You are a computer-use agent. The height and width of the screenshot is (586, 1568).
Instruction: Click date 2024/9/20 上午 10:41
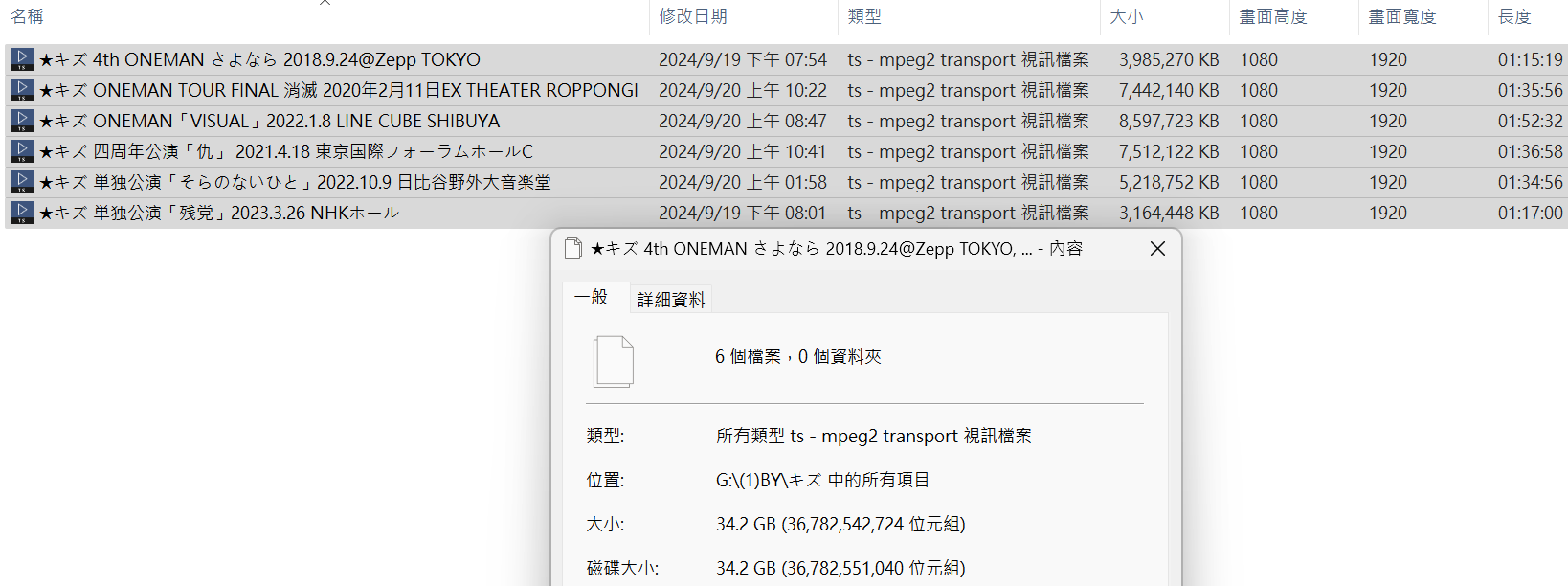tap(743, 151)
